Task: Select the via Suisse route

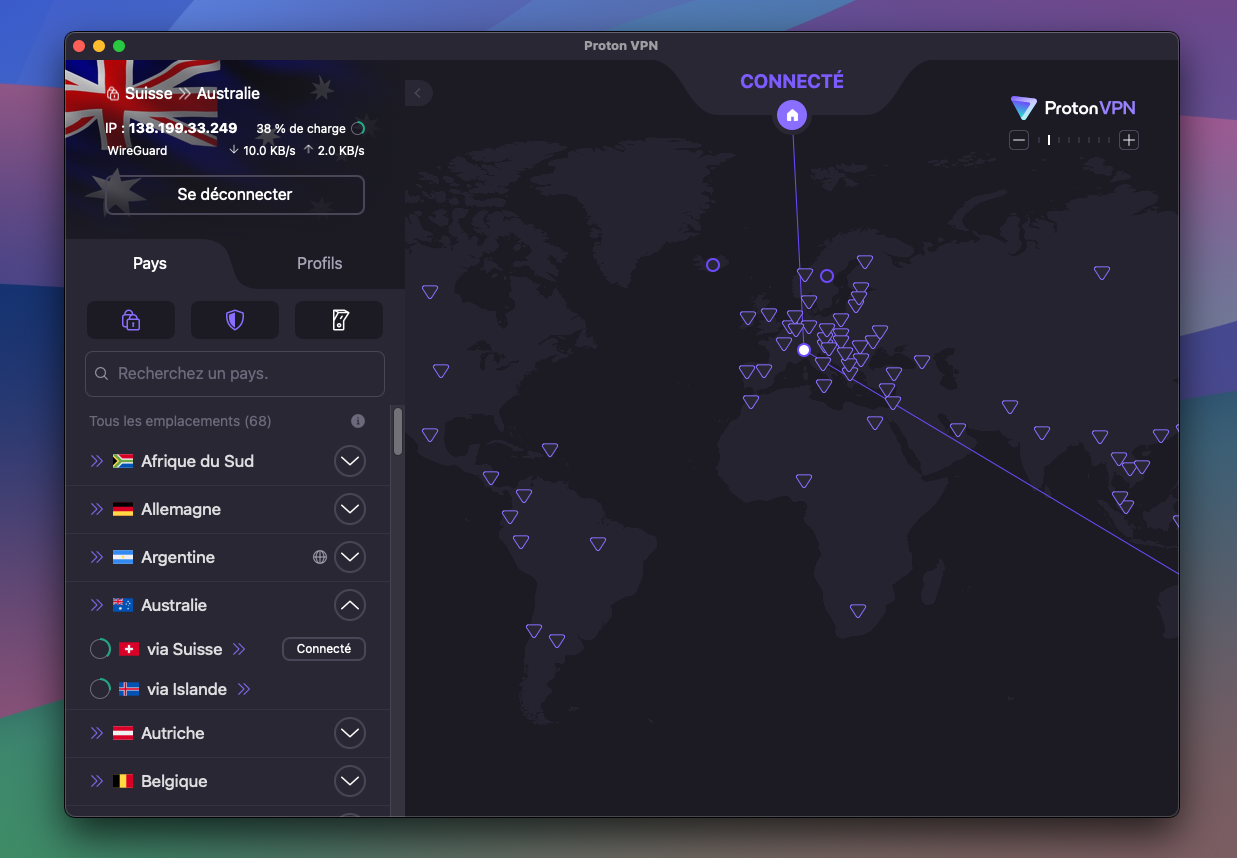Action: click(228, 649)
